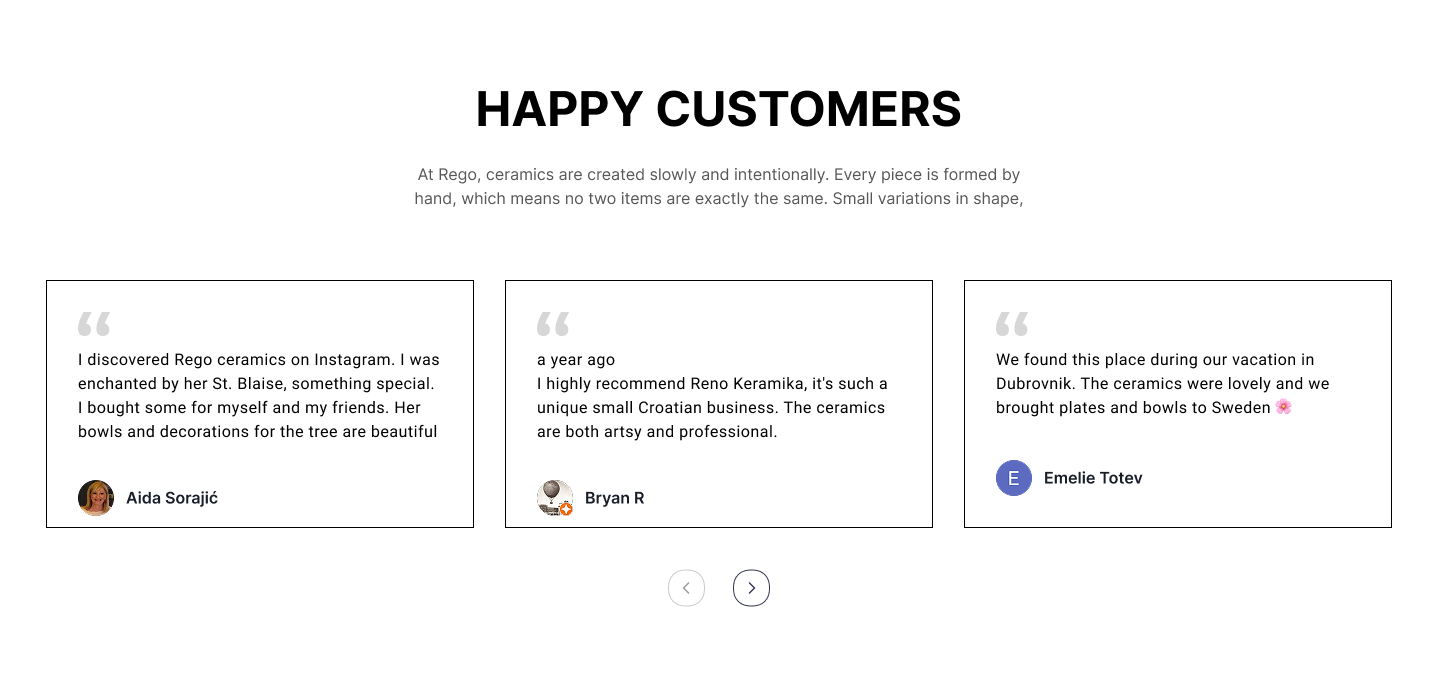Open reviewer name Aida Sorajić
The width and height of the screenshot is (1440, 692).
point(172,498)
